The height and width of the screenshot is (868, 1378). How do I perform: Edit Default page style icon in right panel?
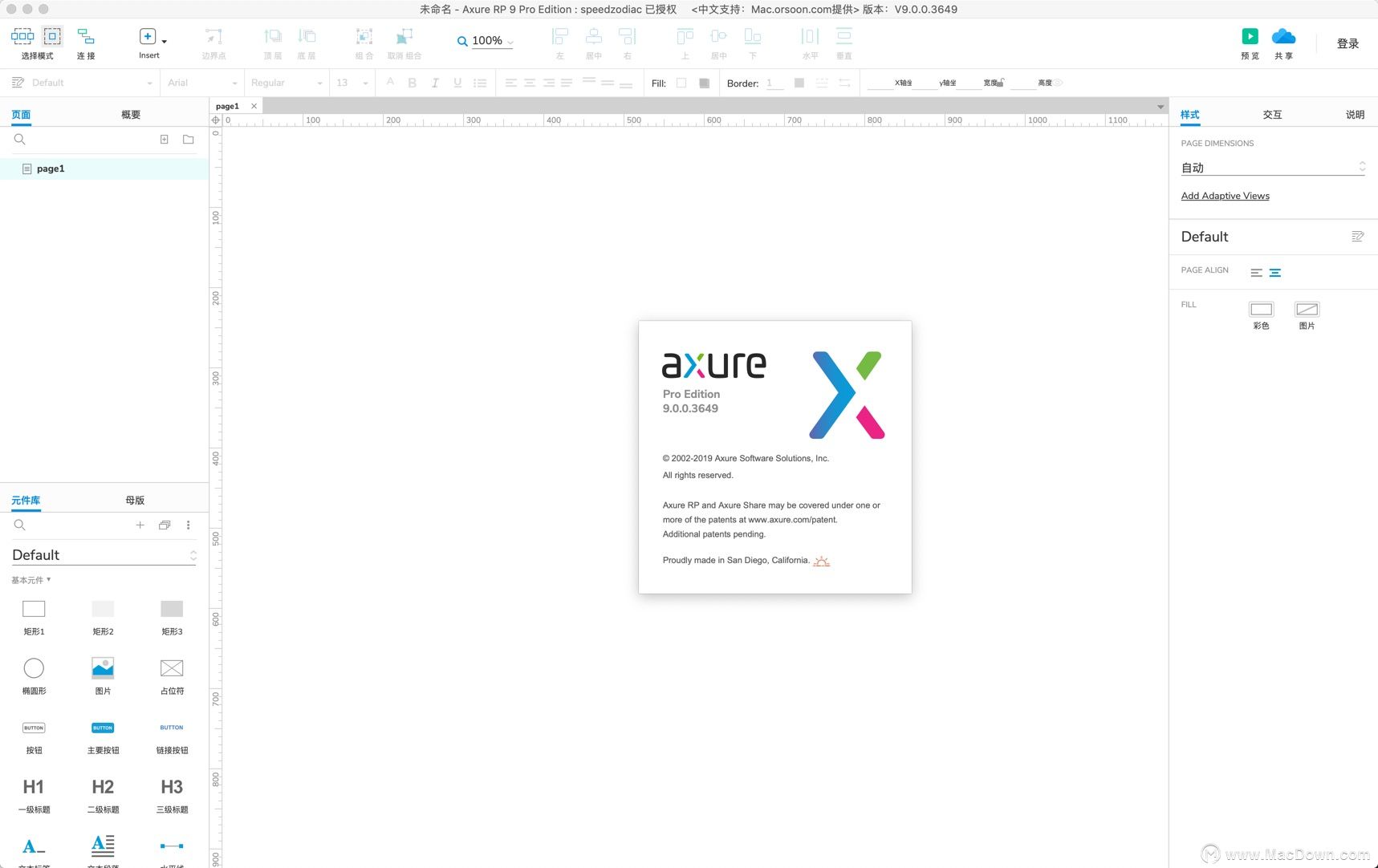pyautogui.click(x=1358, y=237)
